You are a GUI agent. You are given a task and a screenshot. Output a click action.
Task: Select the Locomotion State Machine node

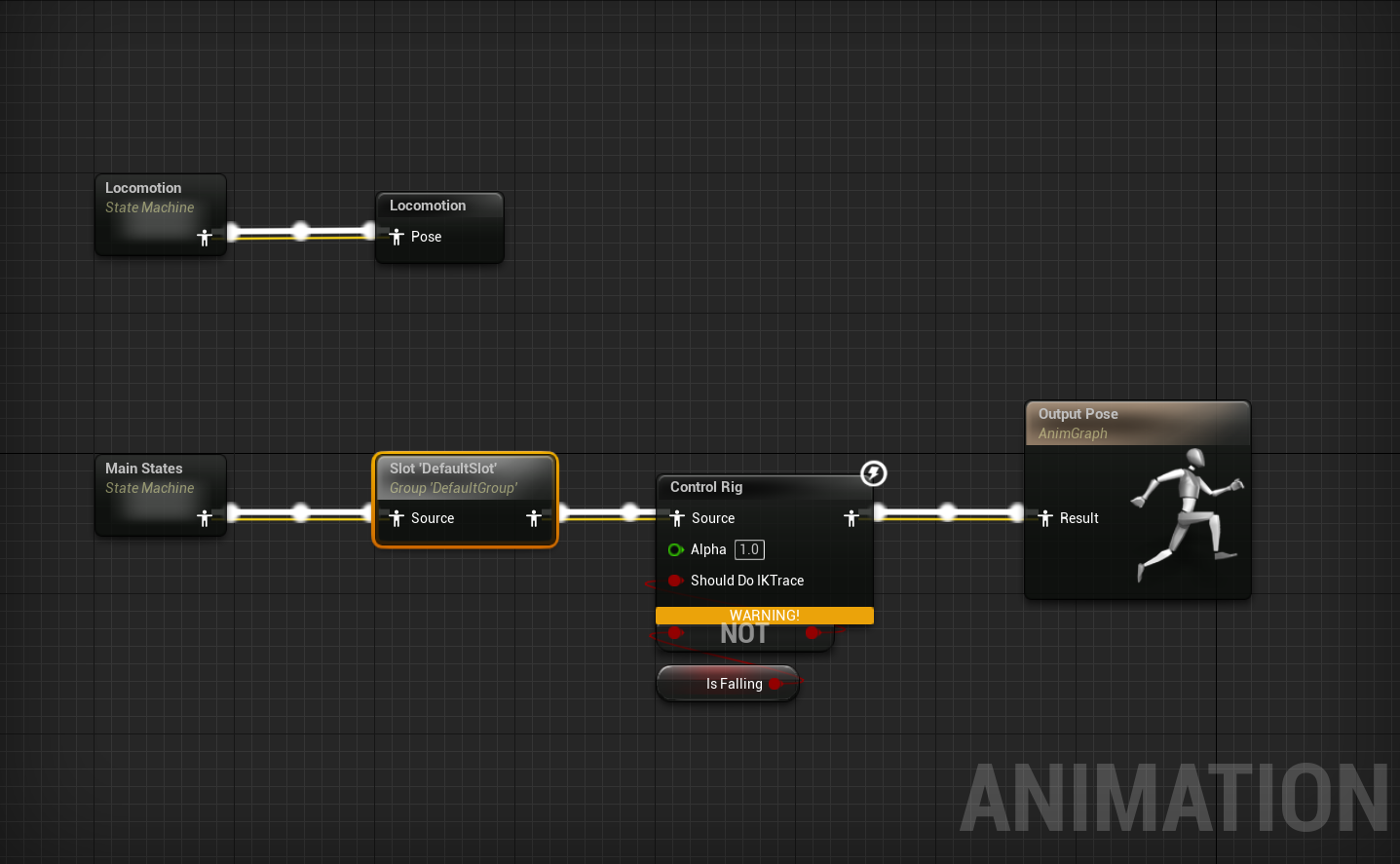[161, 215]
